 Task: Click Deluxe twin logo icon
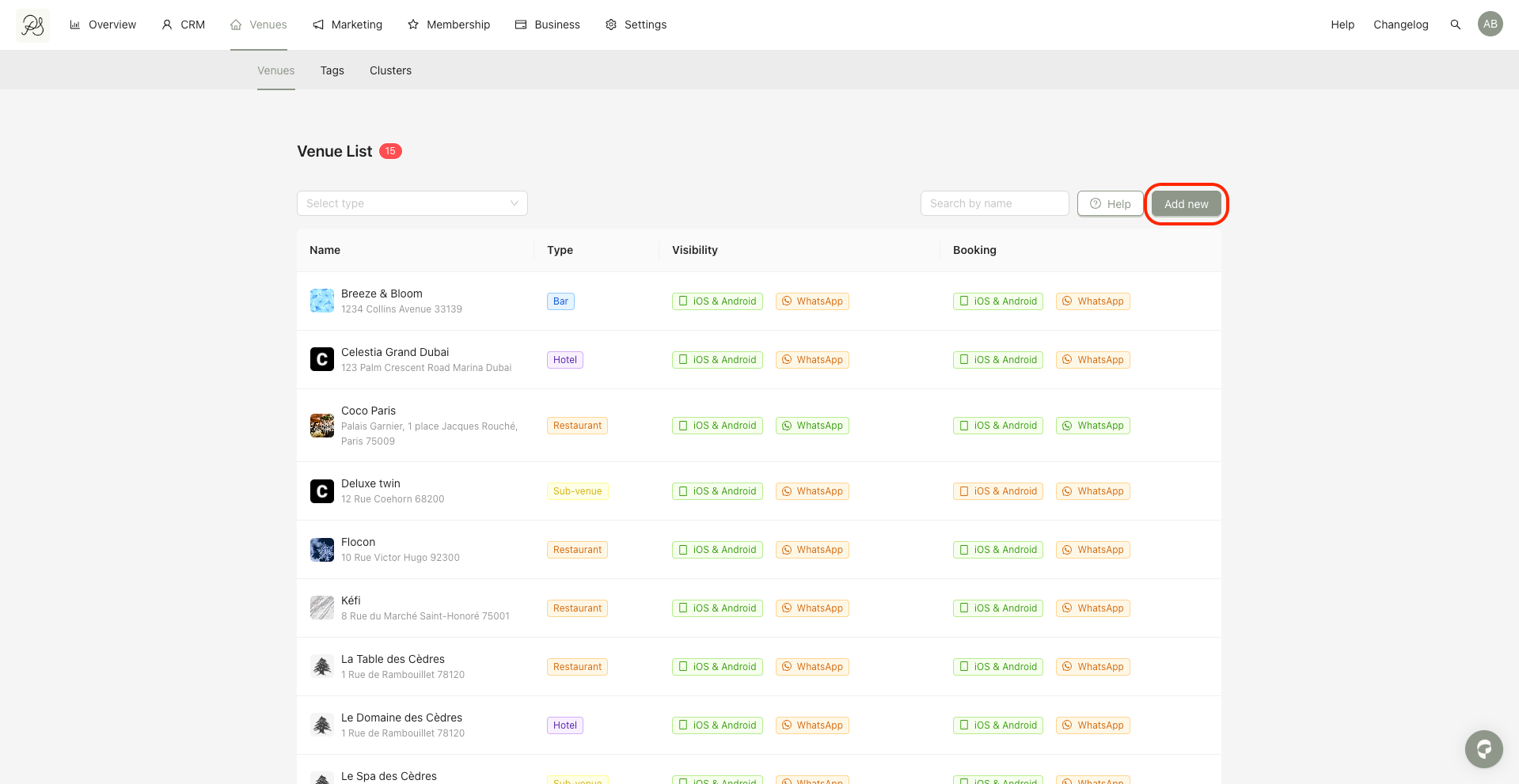click(x=321, y=491)
